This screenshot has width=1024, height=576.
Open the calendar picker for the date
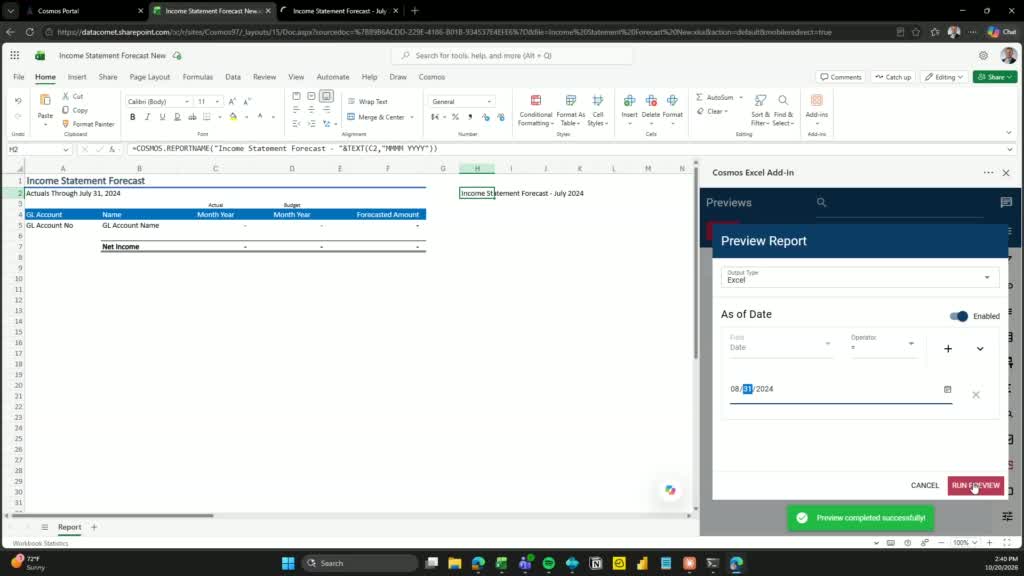click(948, 389)
